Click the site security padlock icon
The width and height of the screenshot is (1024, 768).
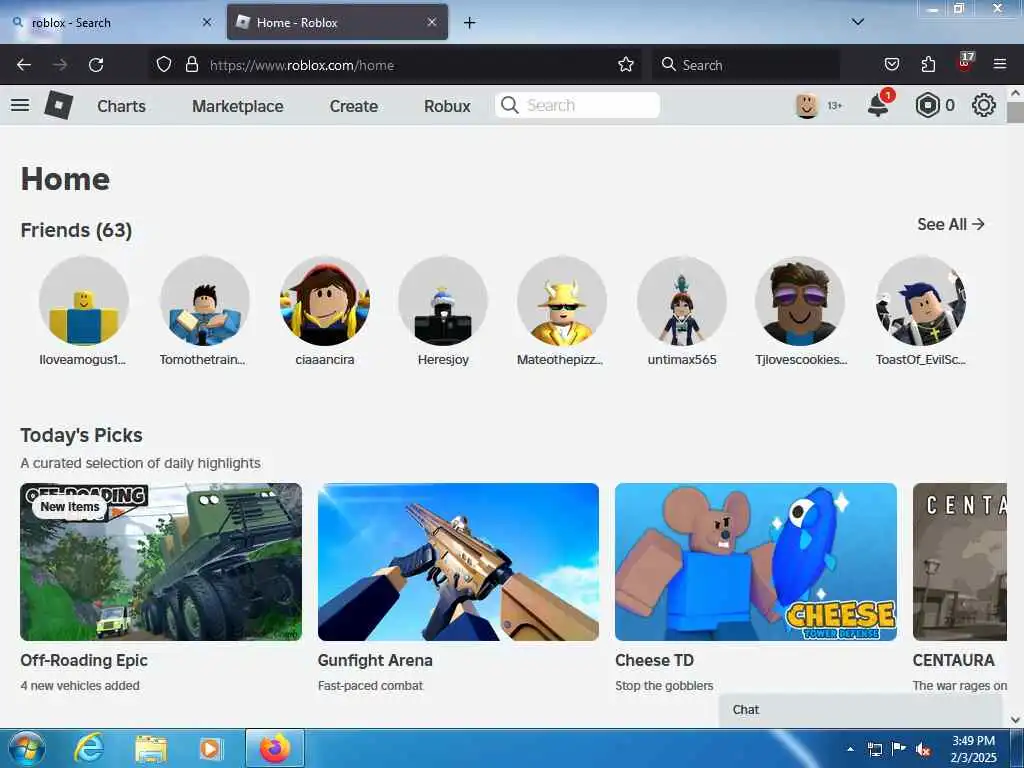(x=191, y=65)
